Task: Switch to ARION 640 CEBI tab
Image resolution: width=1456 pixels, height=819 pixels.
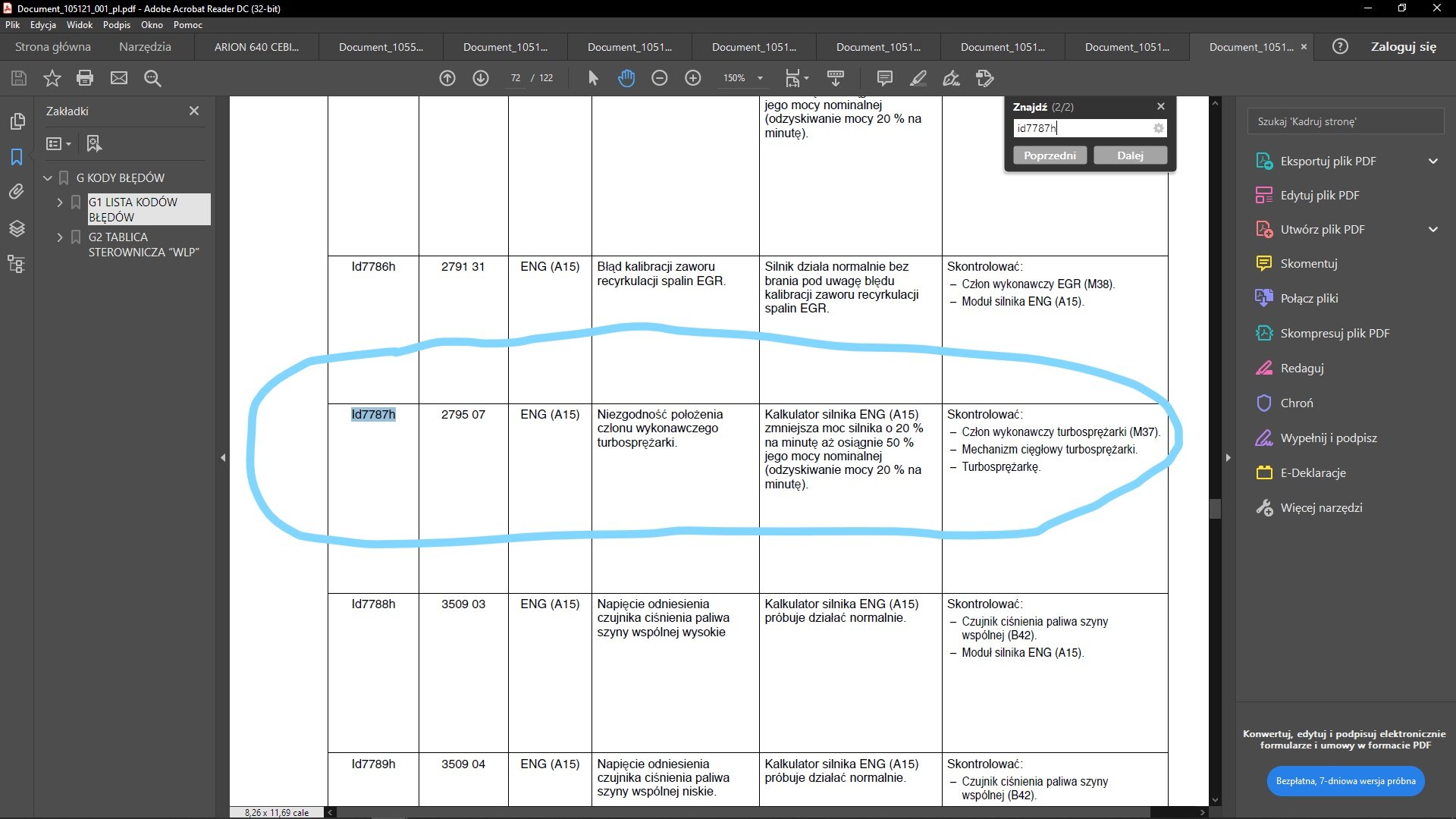Action: pos(256,47)
